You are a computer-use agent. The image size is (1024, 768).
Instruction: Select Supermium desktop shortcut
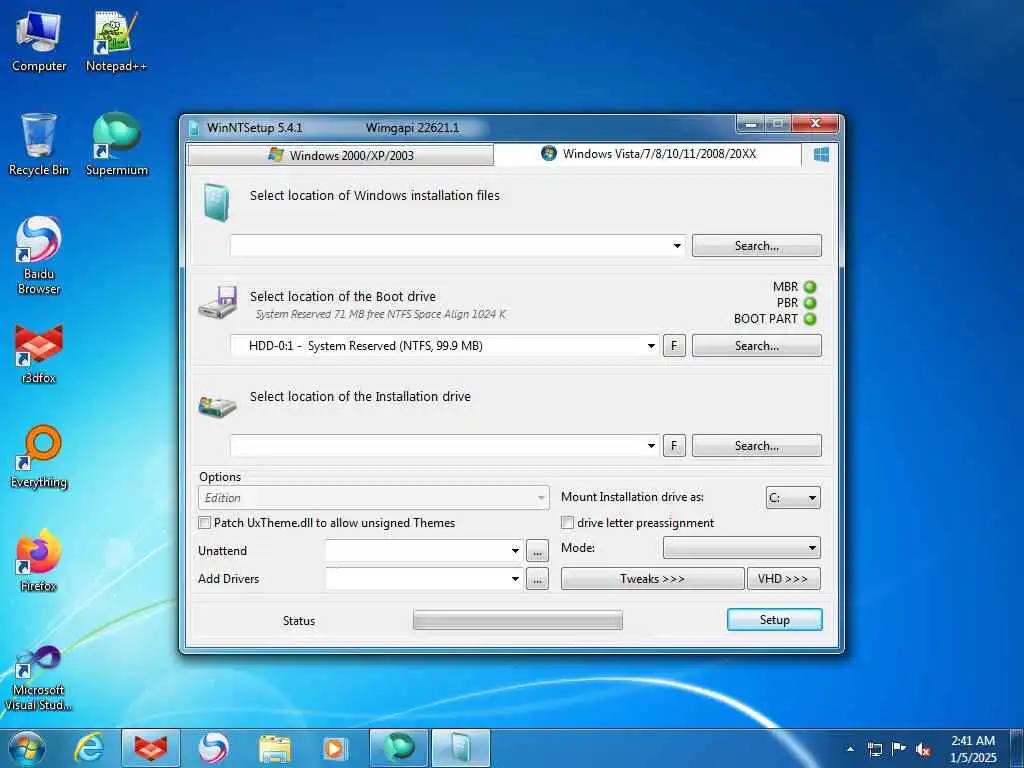pyautogui.click(x=116, y=145)
